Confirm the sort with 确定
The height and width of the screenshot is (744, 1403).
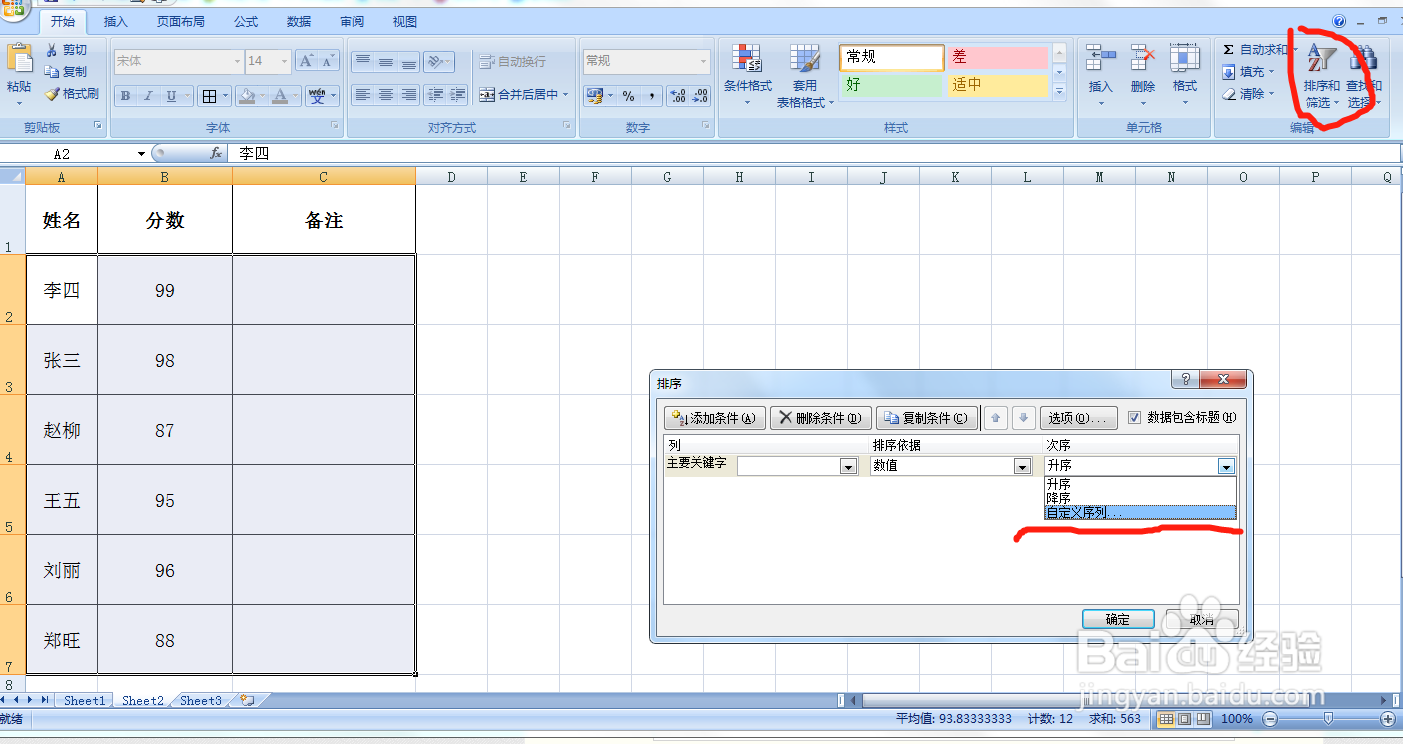[1118, 620]
